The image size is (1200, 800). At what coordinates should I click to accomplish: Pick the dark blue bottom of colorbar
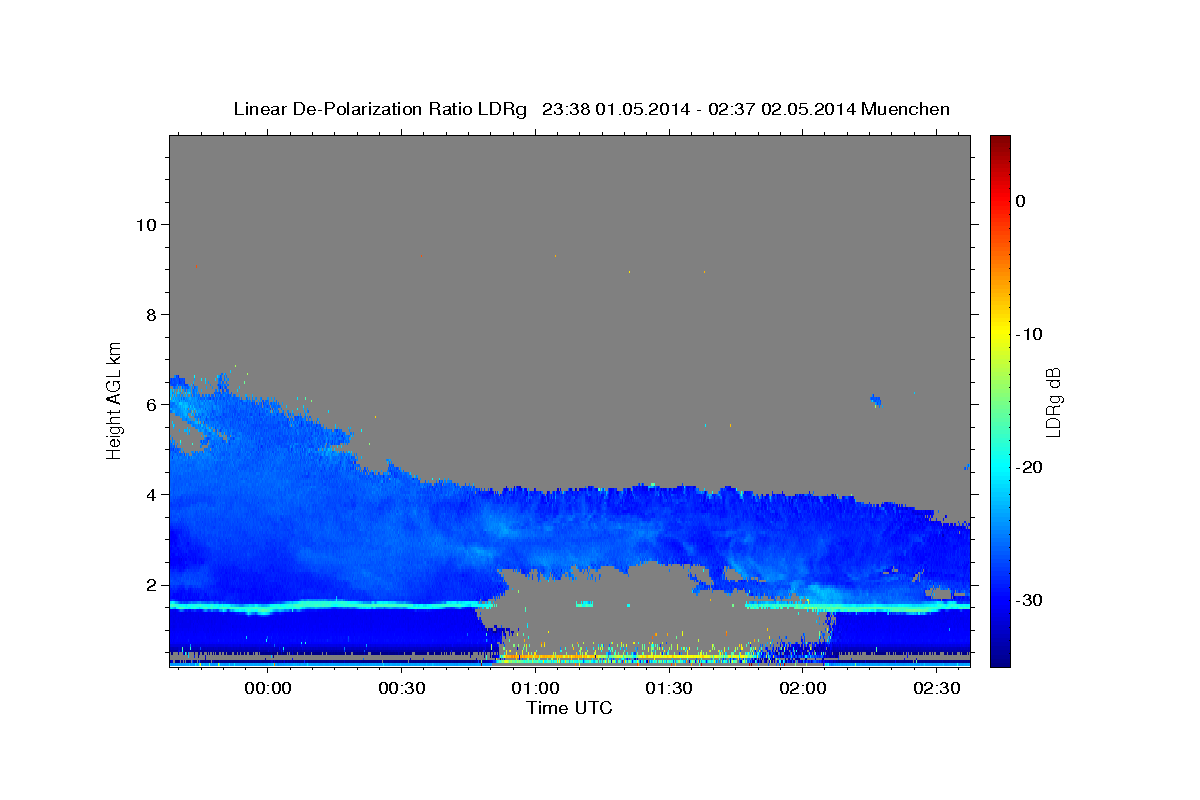[x=1000, y=658]
